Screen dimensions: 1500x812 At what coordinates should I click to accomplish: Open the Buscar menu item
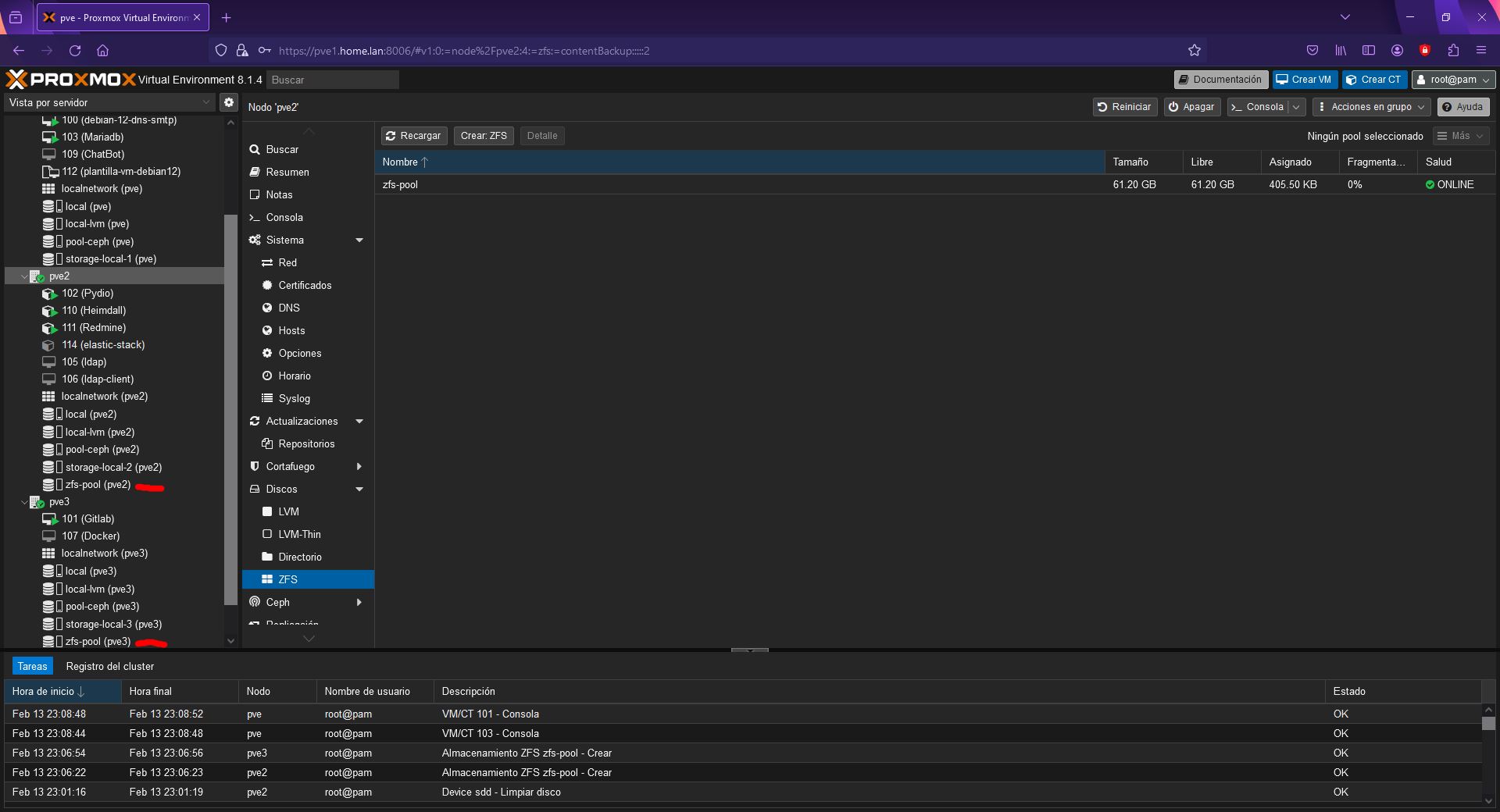308,149
